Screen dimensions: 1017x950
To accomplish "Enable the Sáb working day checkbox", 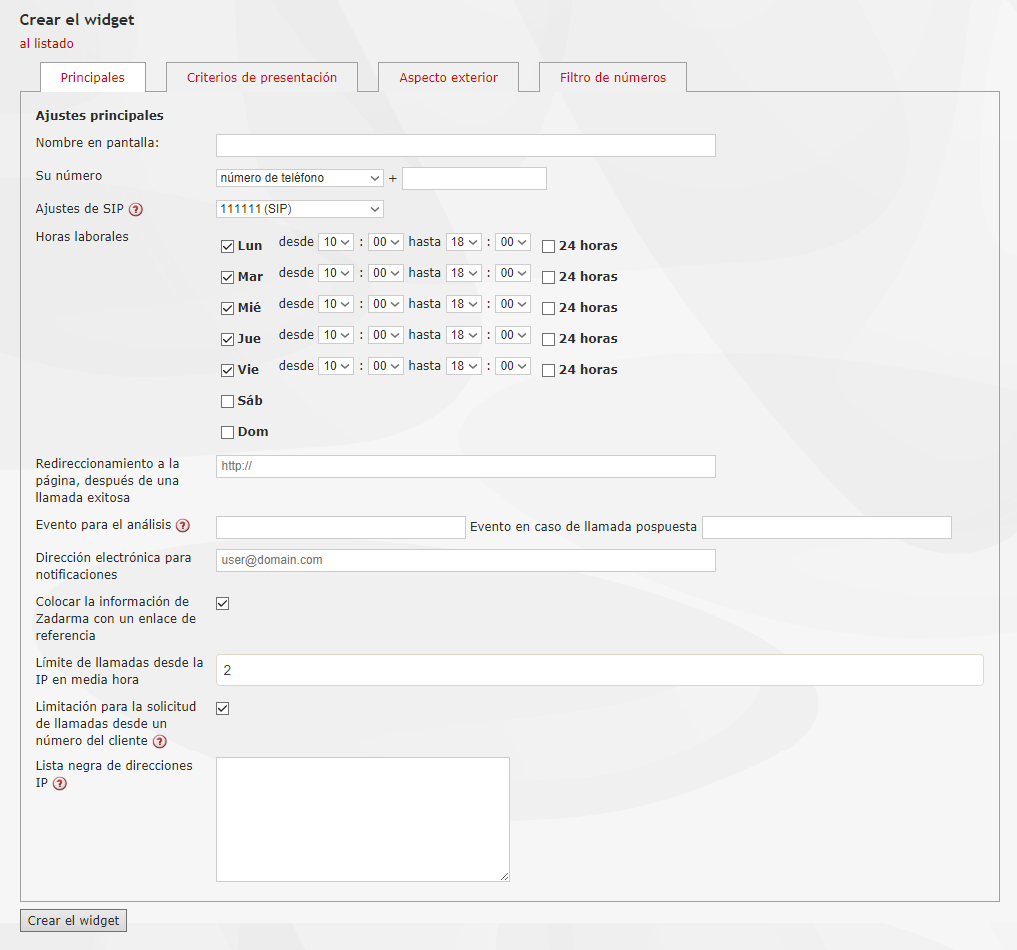I will point(227,401).
